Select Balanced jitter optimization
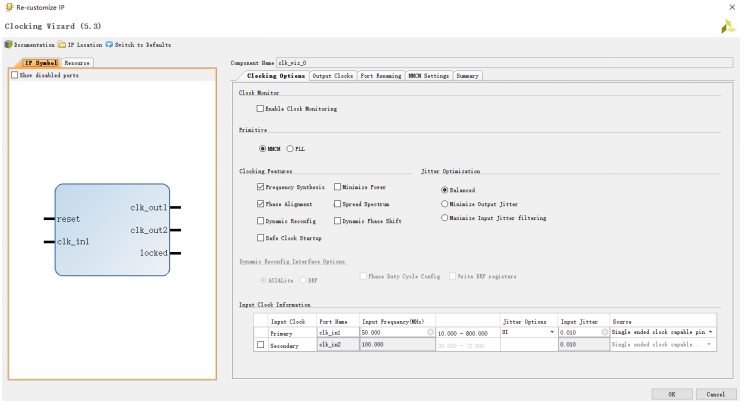 coord(444,189)
